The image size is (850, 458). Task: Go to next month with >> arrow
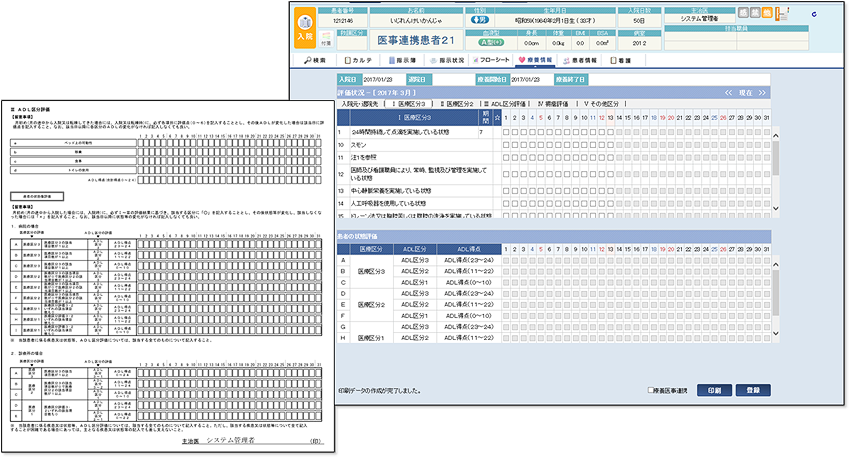click(762, 93)
